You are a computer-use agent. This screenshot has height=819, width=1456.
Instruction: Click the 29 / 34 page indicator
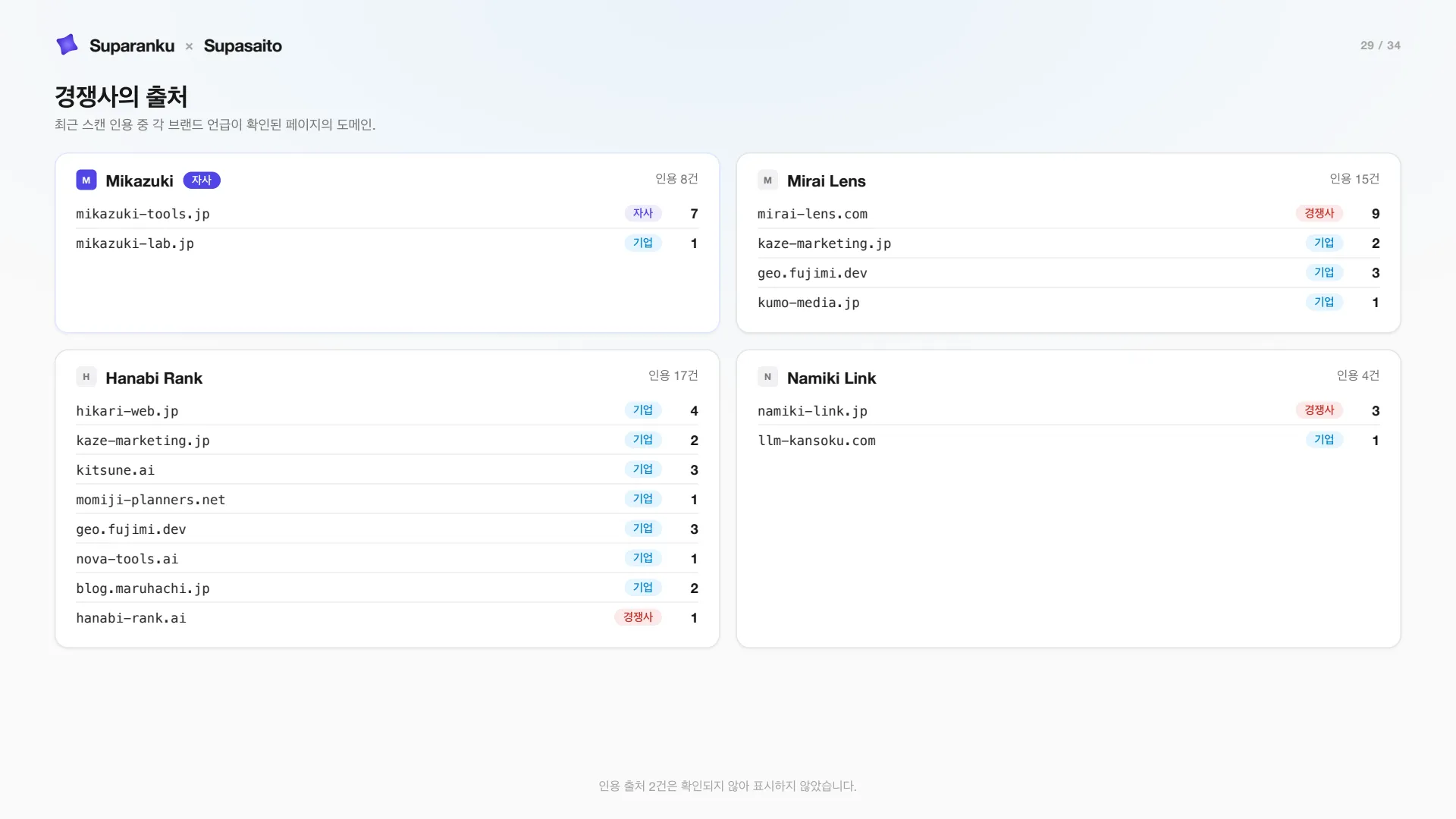[1380, 45]
